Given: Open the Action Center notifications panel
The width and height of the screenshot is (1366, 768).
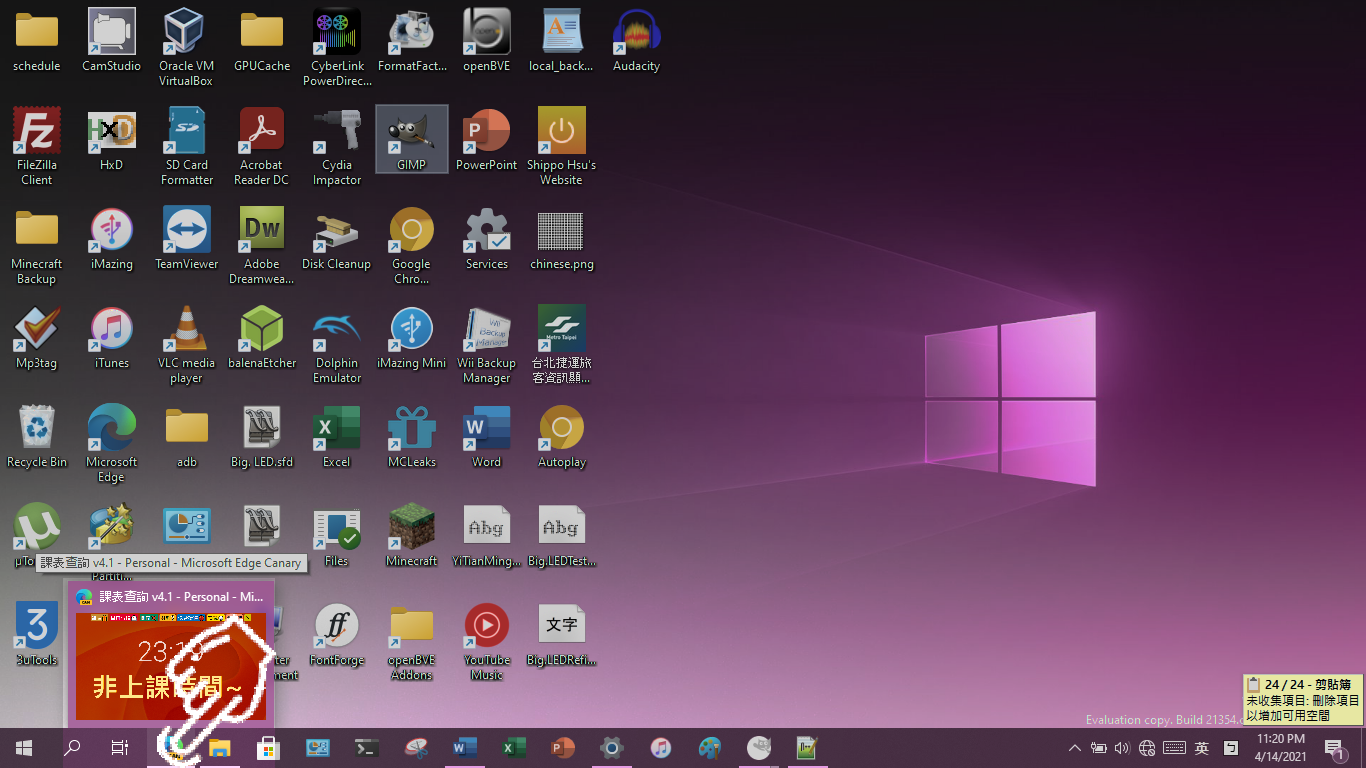Looking at the screenshot, I should click(1335, 748).
